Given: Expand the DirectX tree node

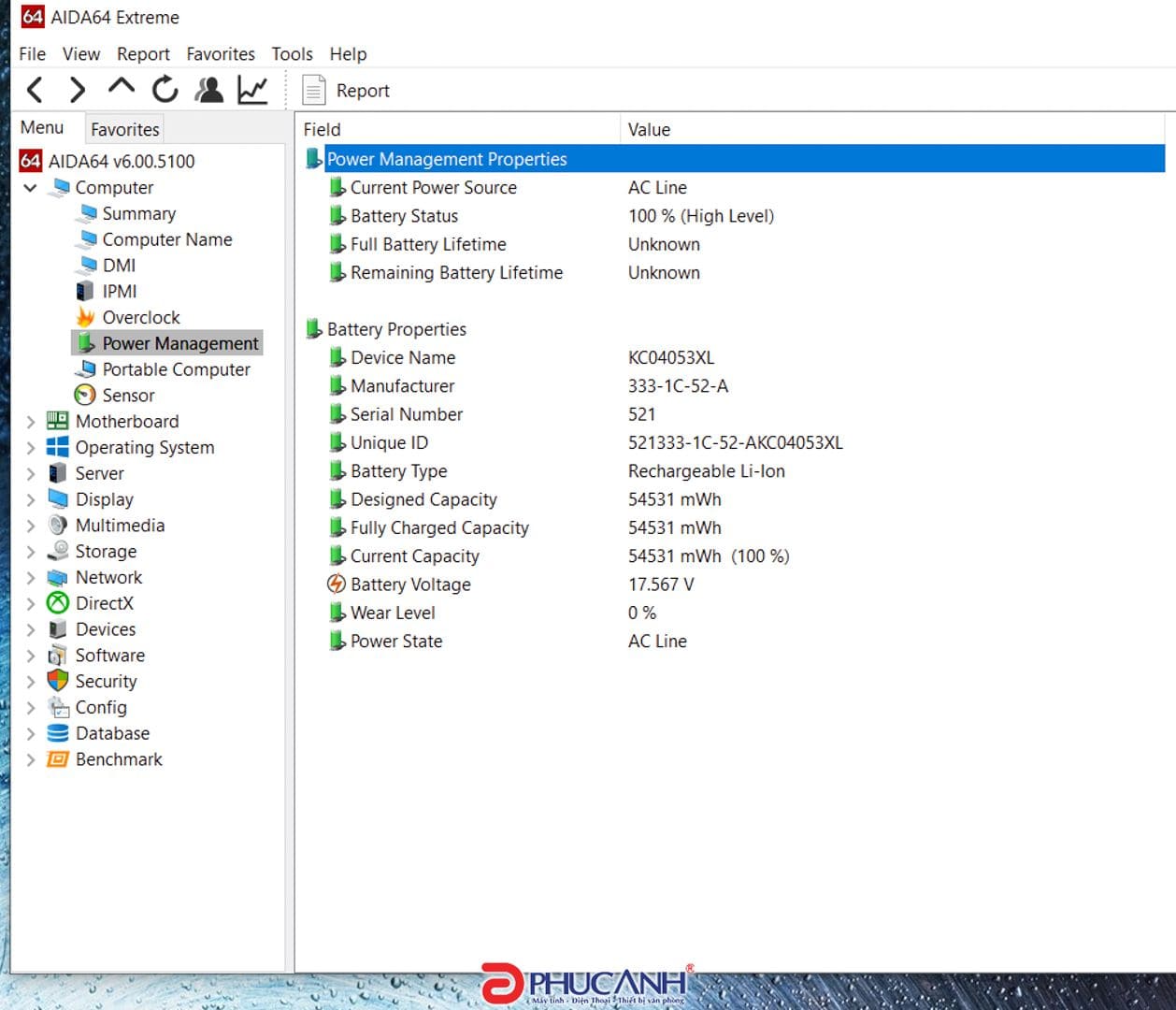Looking at the screenshot, I should [x=30, y=604].
